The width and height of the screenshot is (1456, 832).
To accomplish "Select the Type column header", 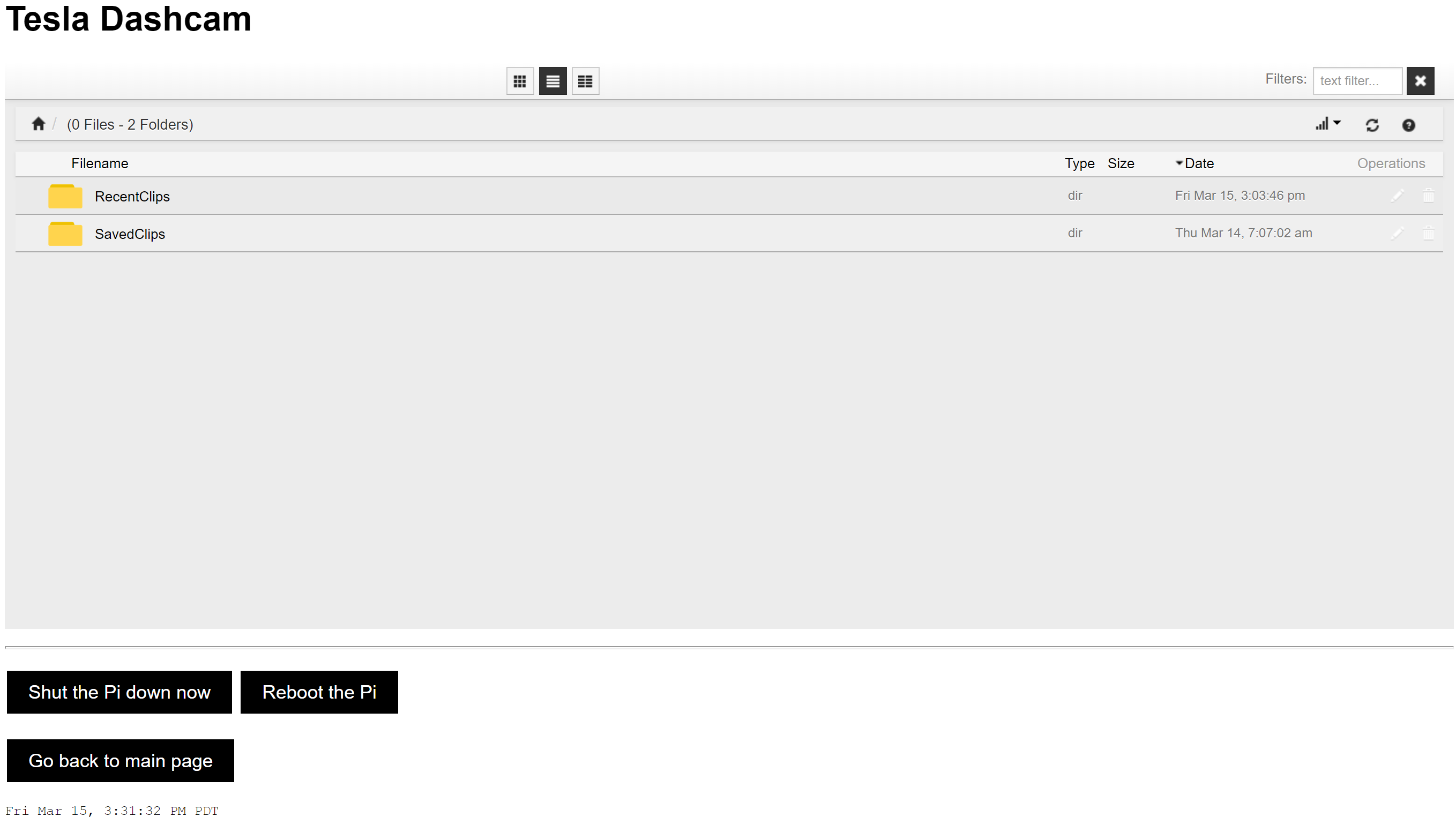I will tap(1078, 163).
